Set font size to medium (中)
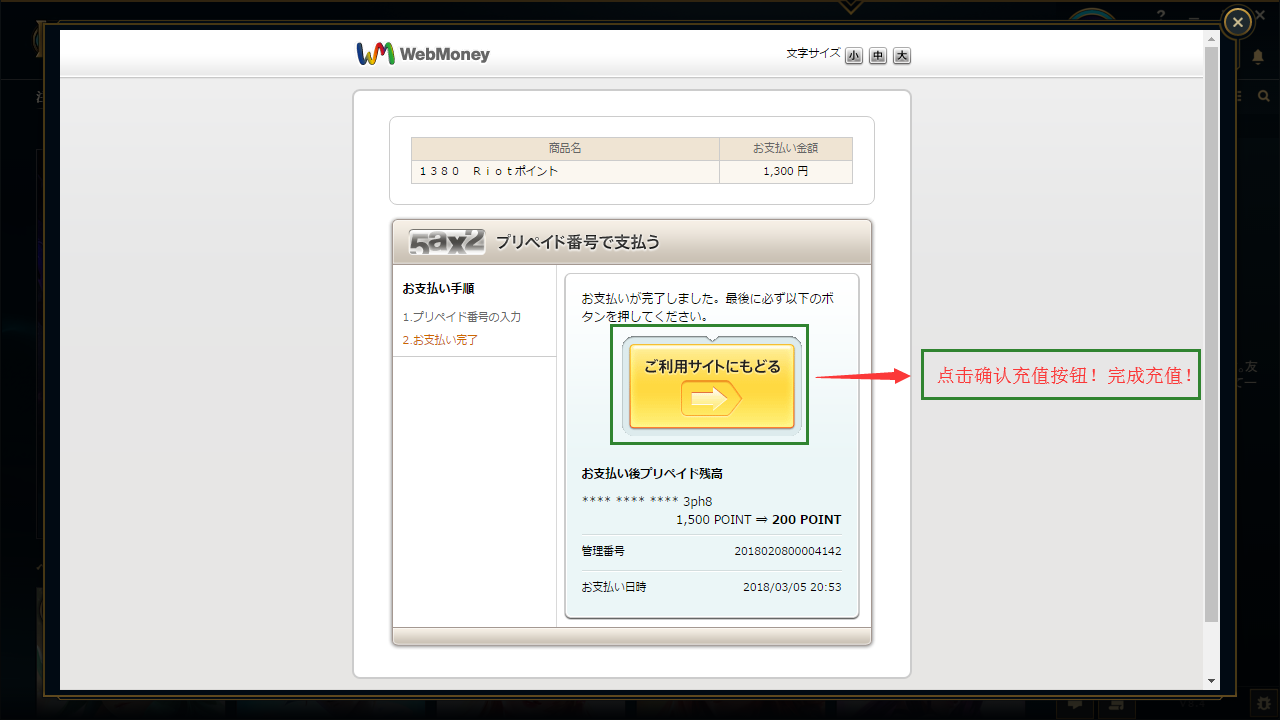The width and height of the screenshot is (1280, 720). point(878,56)
